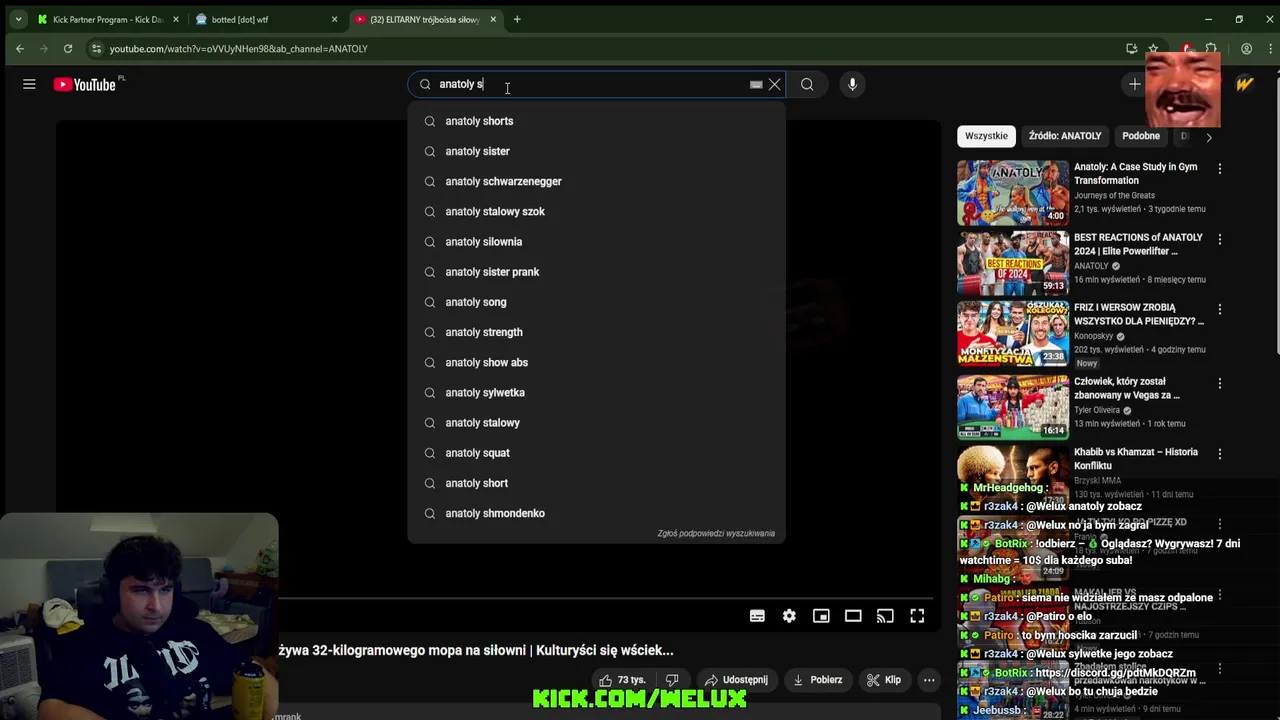Viewport: 1280px width, 720px height.
Task: Select suggestion 'anatoly shorts'
Action: click(x=596, y=121)
